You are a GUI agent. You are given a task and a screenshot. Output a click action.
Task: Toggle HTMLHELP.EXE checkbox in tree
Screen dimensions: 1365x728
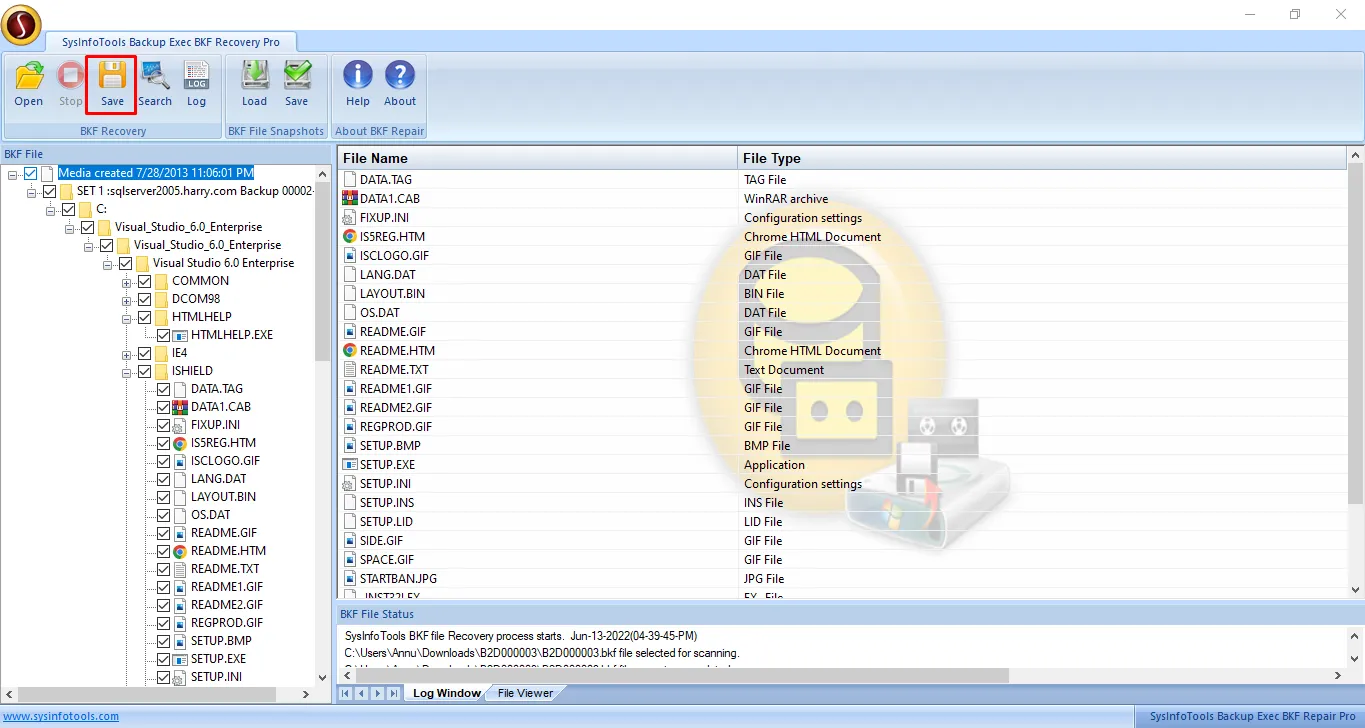(164, 335)
